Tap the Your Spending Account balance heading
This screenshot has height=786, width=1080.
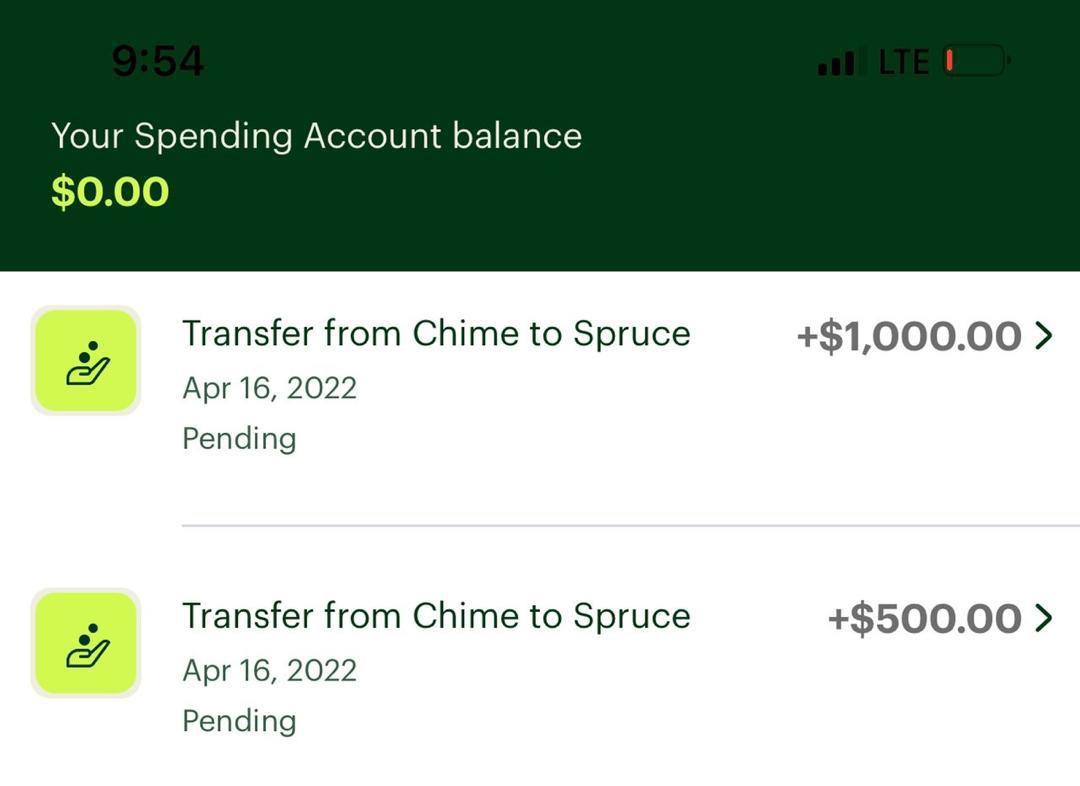[316, 135]
